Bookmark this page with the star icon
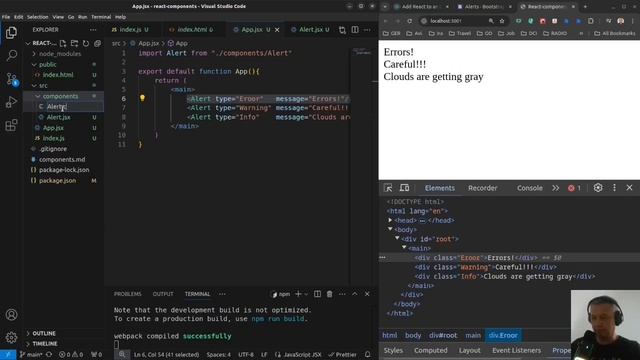 (502, 21)
